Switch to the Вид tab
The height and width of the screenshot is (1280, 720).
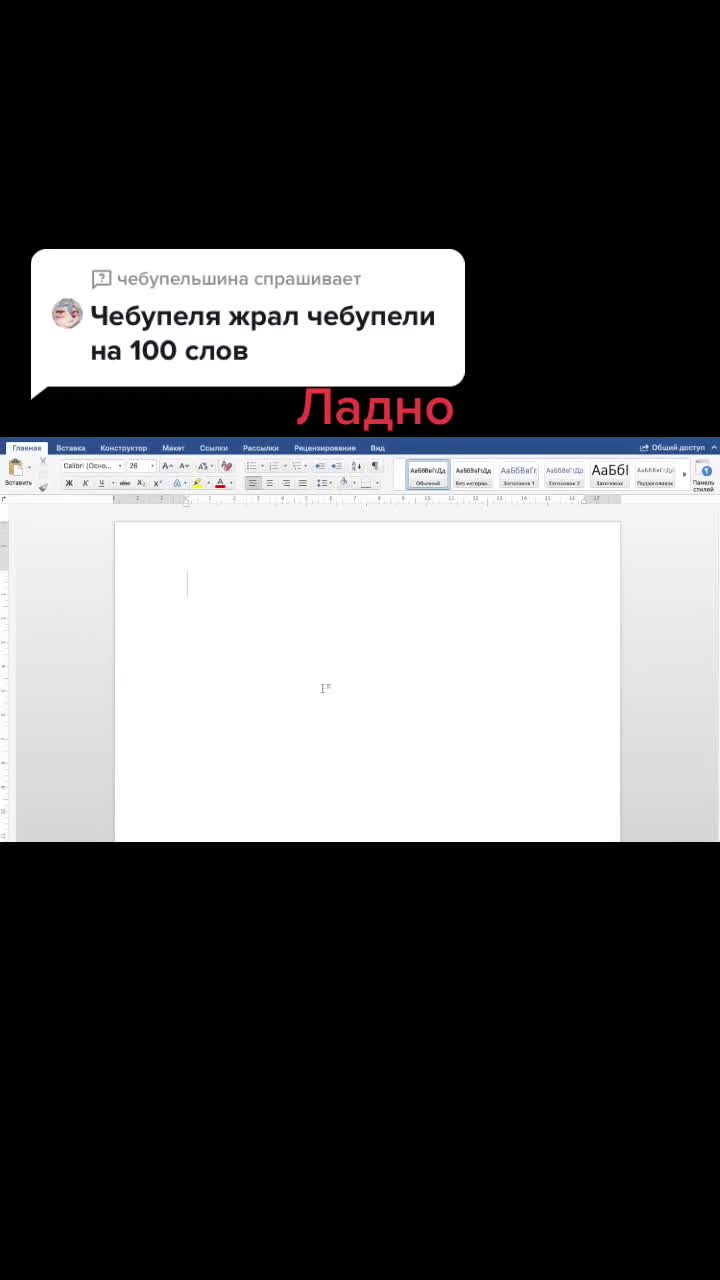[377, 448]
